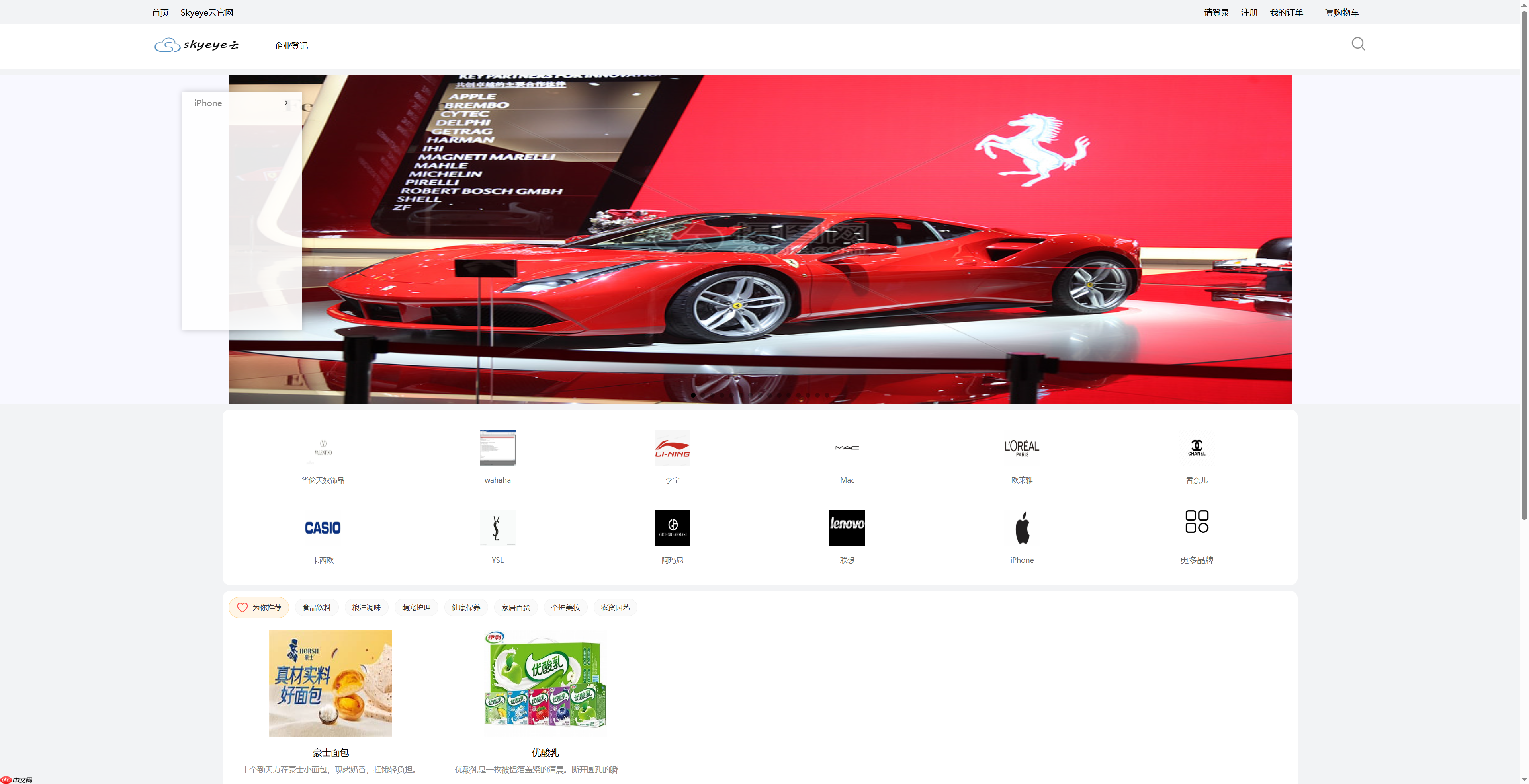Open the 豪士面包 product thumbnail
The width and height of the screenshot is (1529, 784).
pyautogui.click(x=330, y=683)
